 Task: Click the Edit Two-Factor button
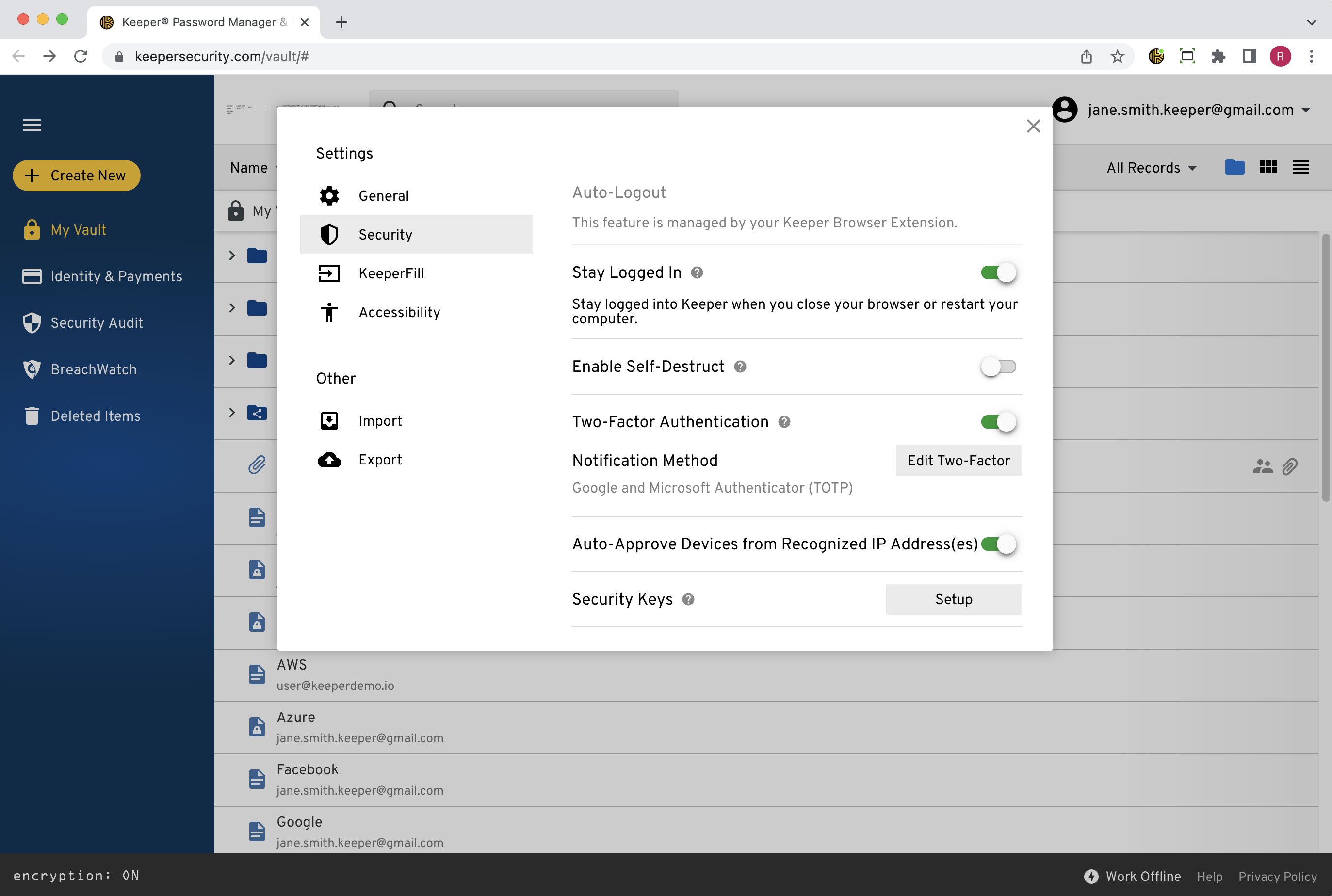[x=958, y=461]
